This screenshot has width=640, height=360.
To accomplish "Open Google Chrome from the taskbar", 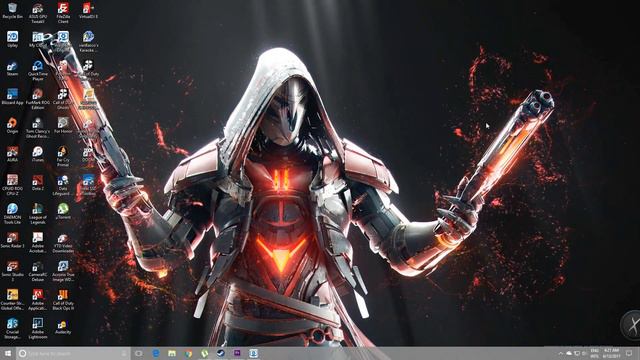I will (x=188, y=353).
